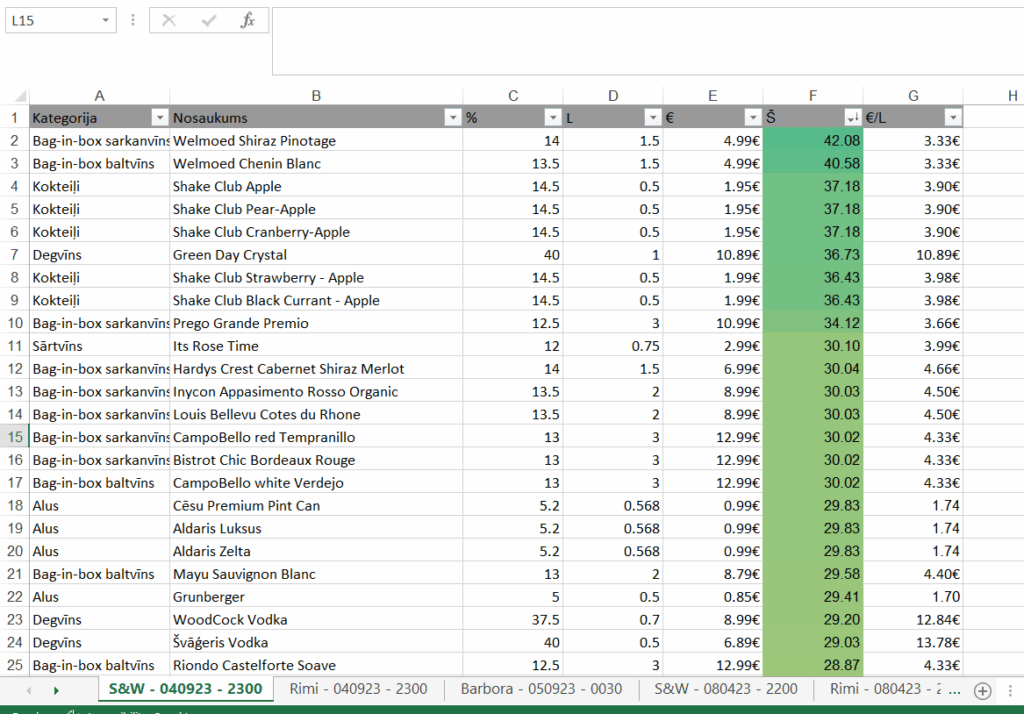Open the % column filter dropdown

(x=552, y=118)
